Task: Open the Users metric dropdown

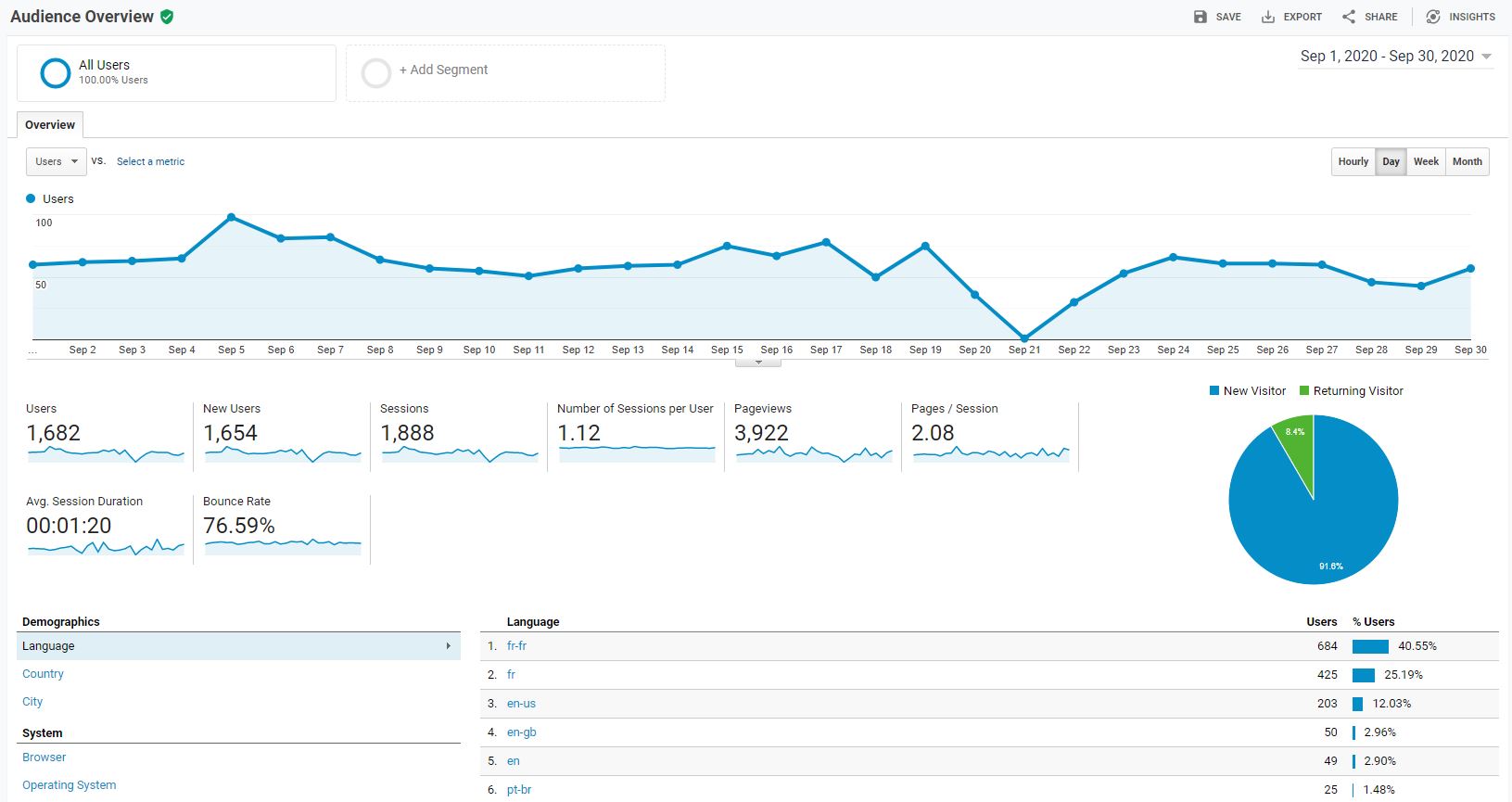Action: [56, 161]
